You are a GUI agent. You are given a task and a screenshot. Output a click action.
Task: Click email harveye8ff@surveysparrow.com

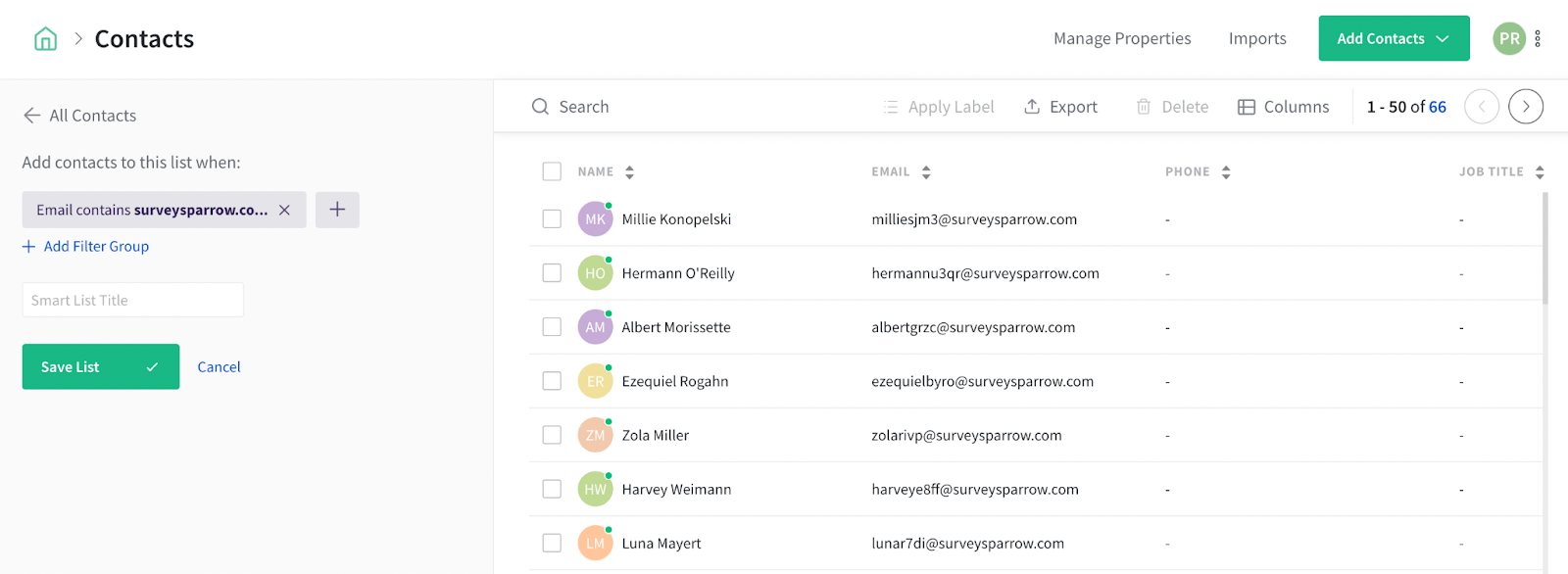coord(975,489)
